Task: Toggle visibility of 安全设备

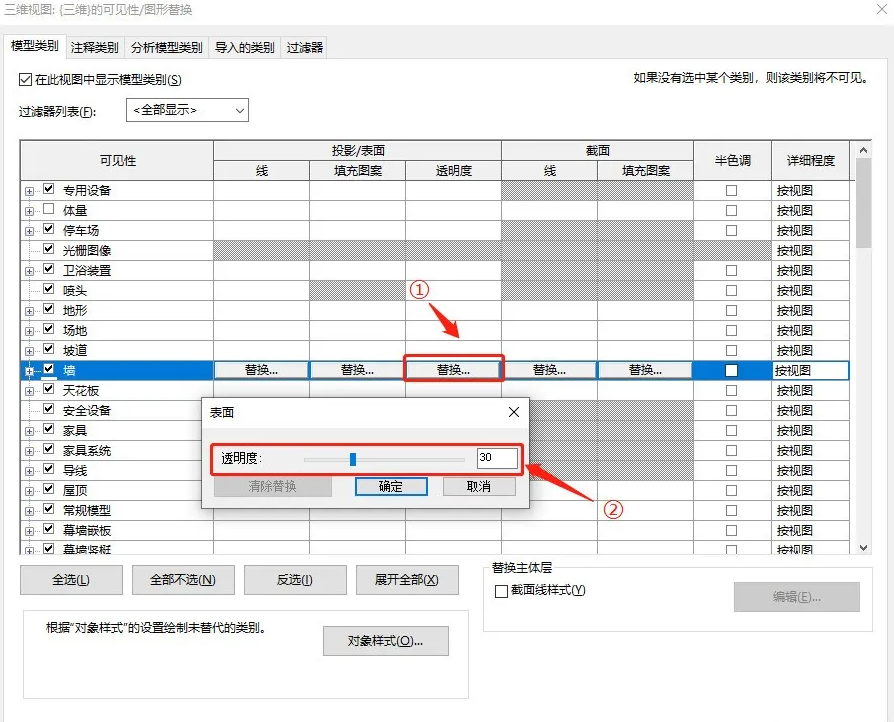Action: [48, 409]
